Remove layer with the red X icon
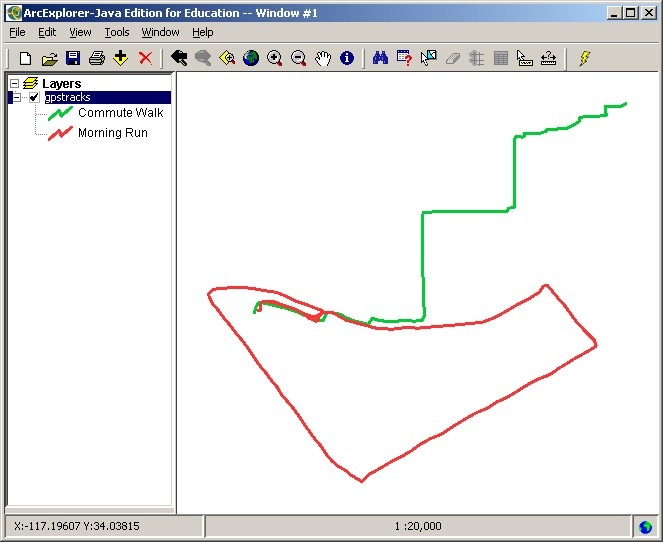This screenshot has width=663, height=542. pos(145,58)
